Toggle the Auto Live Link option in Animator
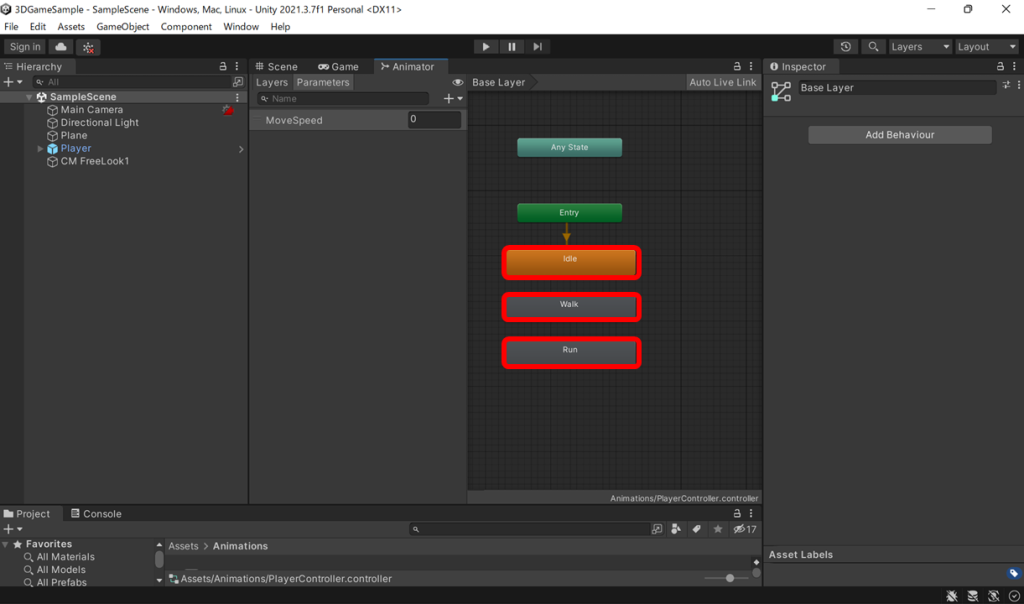The width and height of the screenshot is (1024, 604). point(722,81)
